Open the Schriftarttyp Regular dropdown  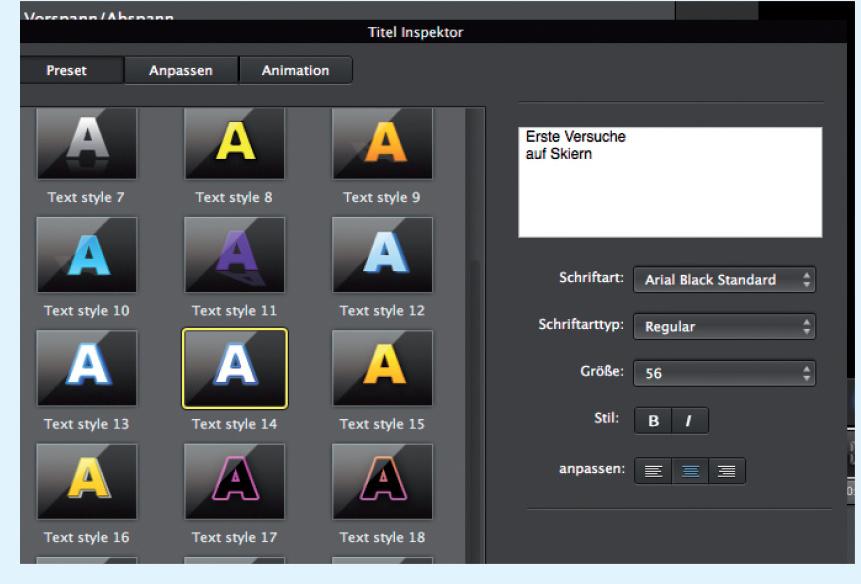pyautogui.click(x=724, y=327)
